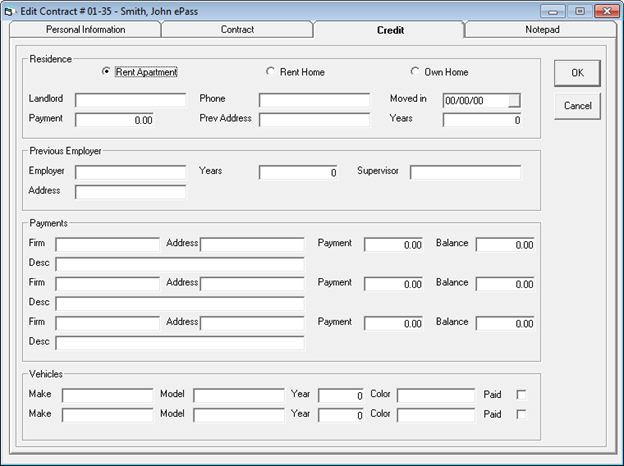Image resolution: width=624 pixels, height=466 pixels.
Task: Select the second Payment amount in Payments
Action: [x=393, y=284]
